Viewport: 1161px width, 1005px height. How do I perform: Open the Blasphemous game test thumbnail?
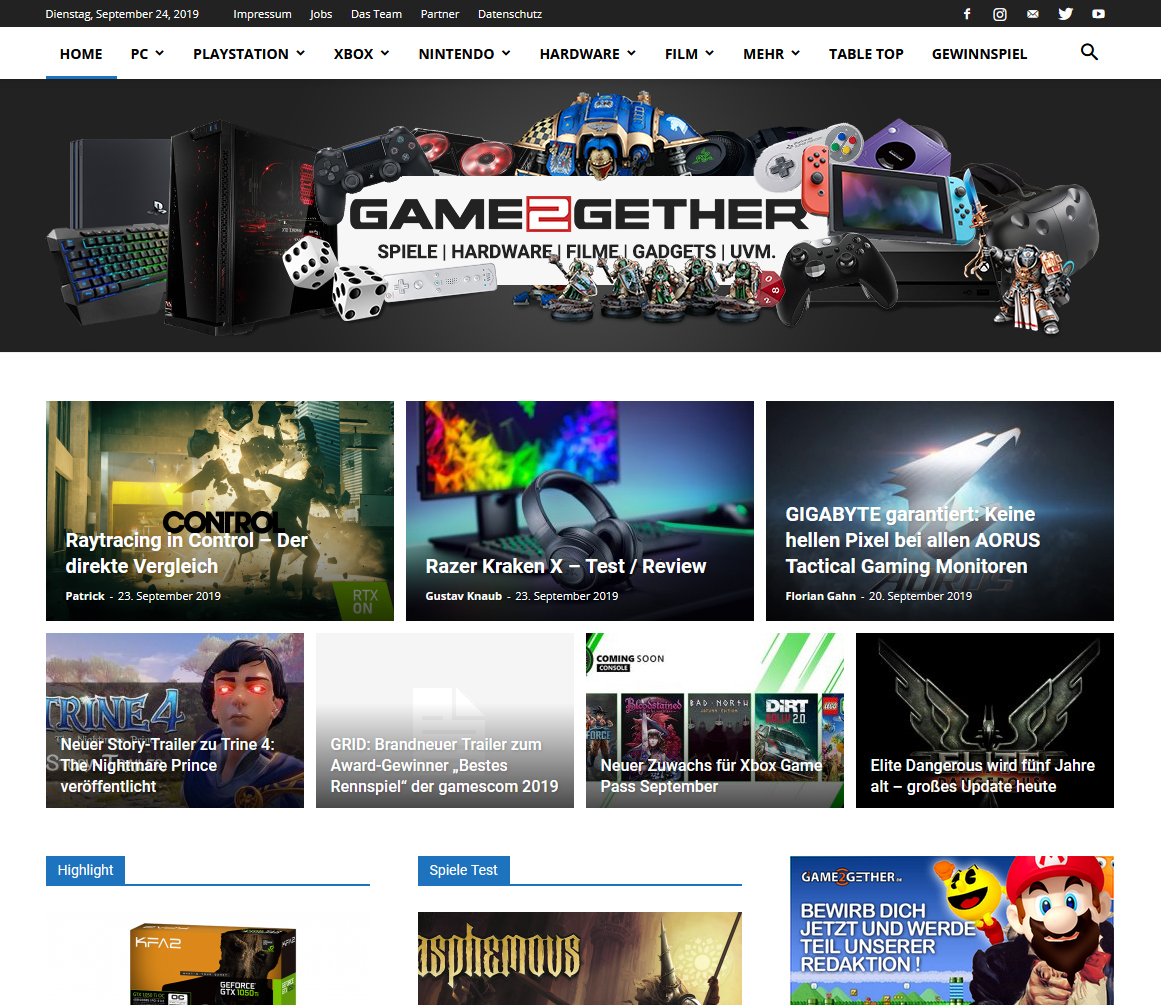coord(580,959)
